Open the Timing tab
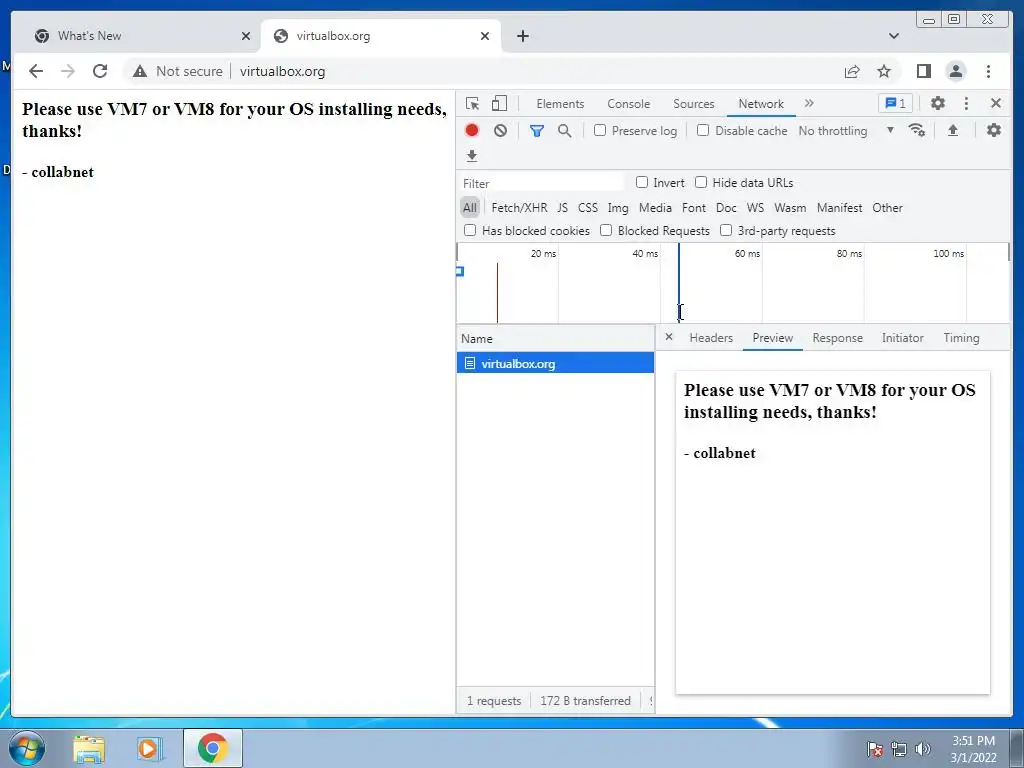The width and height of the screenshot is (1024, 768). [961, 338]
